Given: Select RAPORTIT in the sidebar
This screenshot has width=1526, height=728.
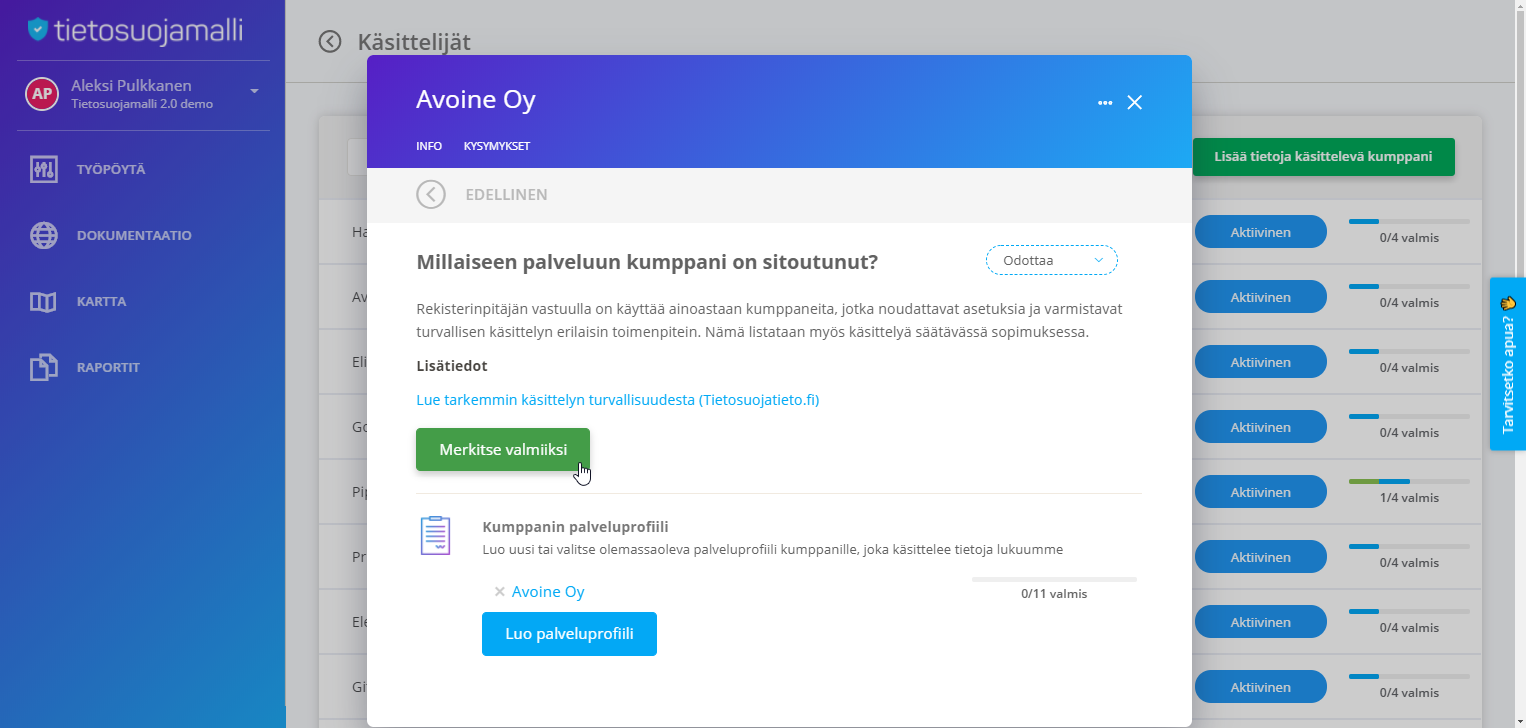Looking at the screenshot, I should (108, 367).
